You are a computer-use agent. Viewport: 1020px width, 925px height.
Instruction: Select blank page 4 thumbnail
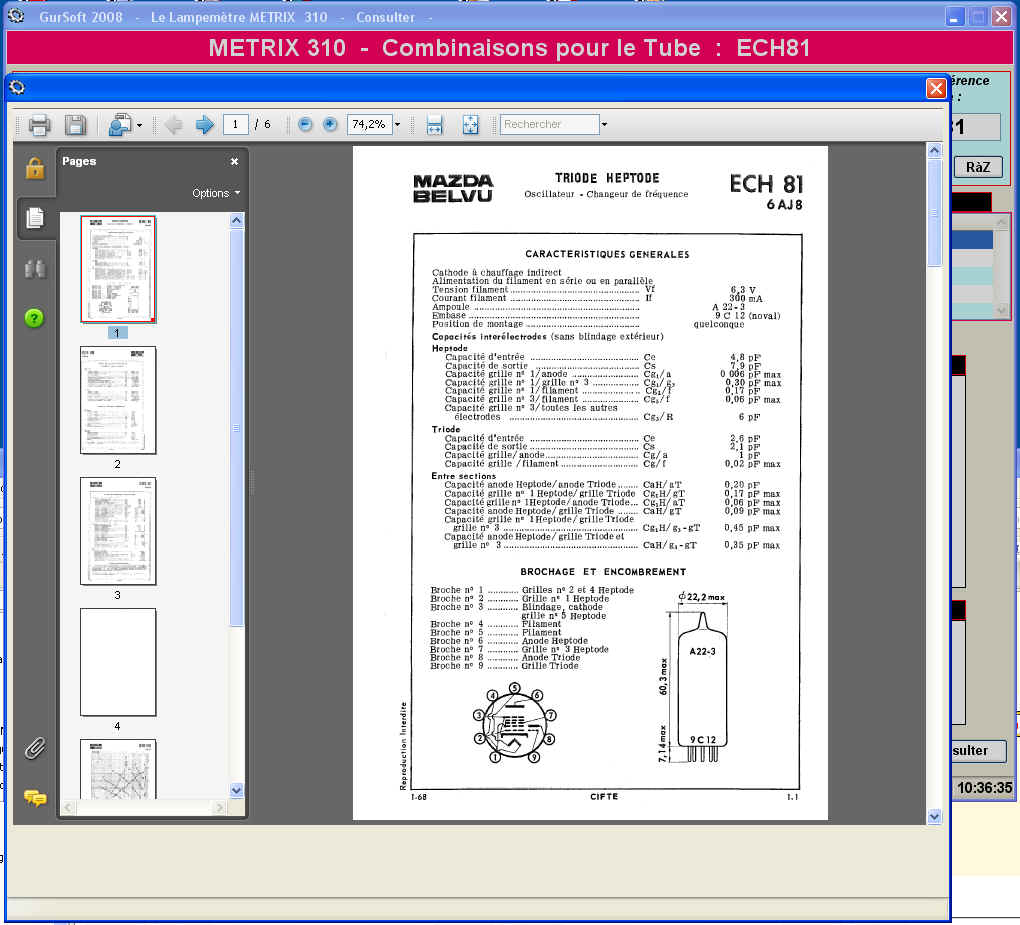(x=118, y=662)
